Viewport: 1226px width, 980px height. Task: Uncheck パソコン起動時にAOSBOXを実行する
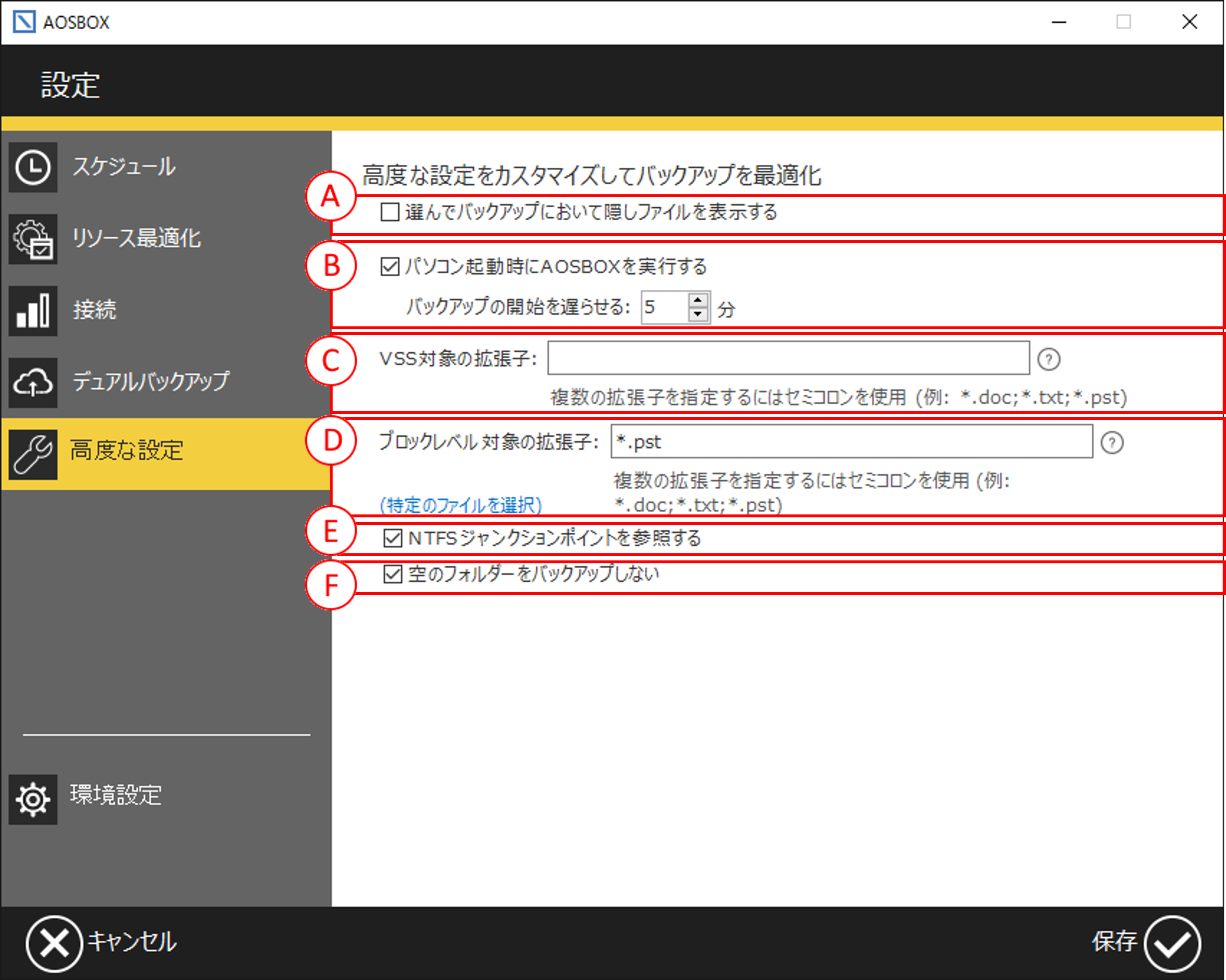[389, 266]
